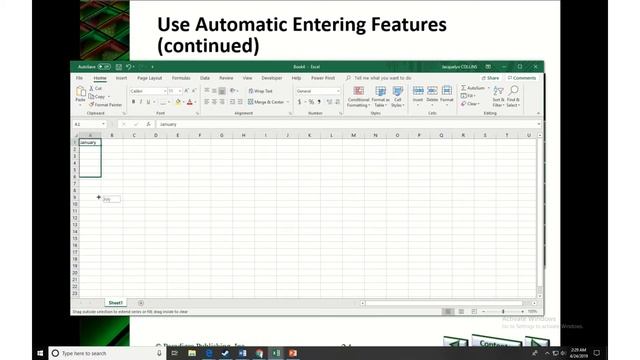
Task: Click the Undo arrow
Action: 129,67
